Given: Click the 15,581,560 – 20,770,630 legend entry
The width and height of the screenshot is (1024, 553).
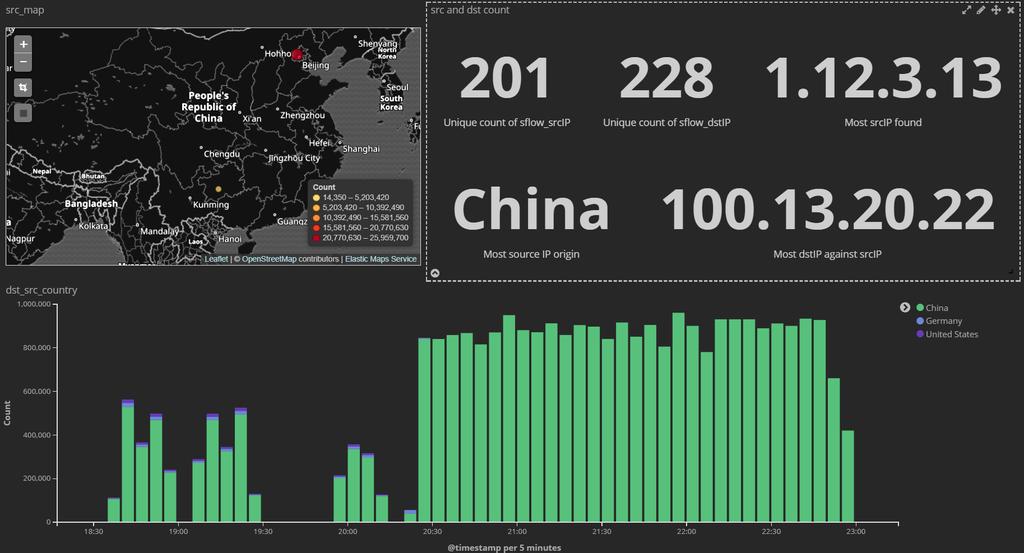Looking at the screenshot, I should 360,228.
